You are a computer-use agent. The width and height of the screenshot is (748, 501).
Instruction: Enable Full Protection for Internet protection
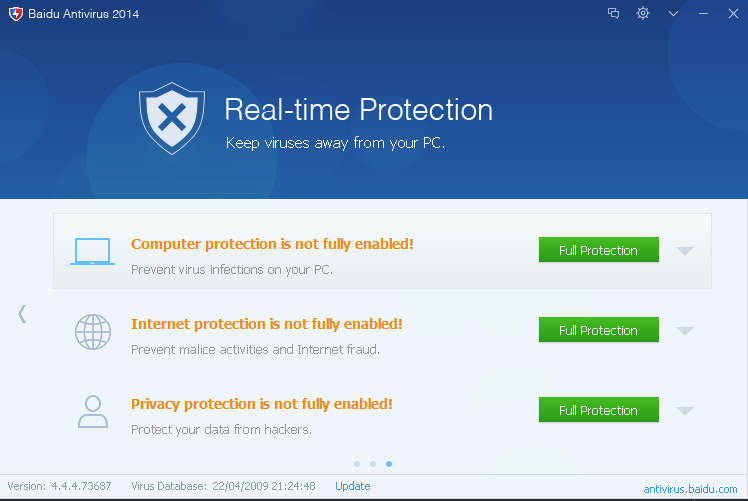point(598,330)
